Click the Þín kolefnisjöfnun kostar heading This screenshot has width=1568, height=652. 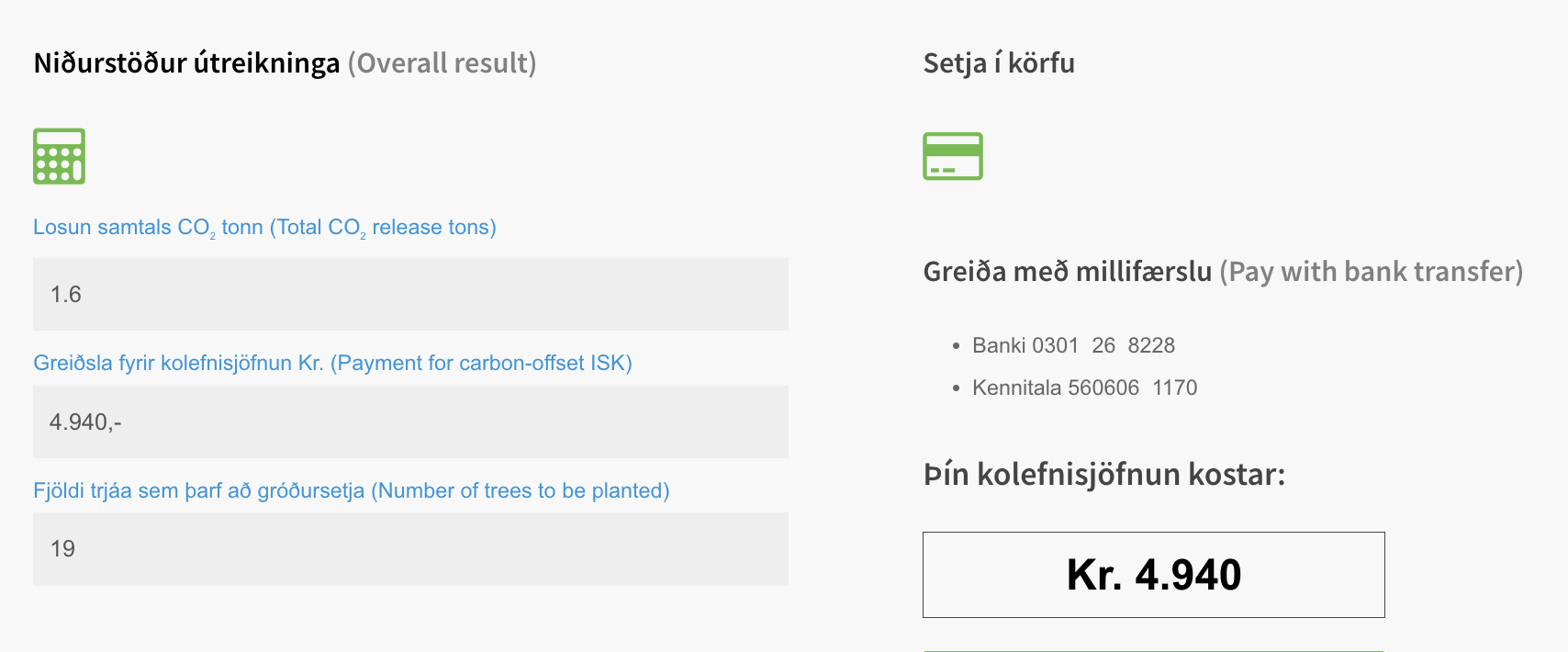pos(1104,475)
